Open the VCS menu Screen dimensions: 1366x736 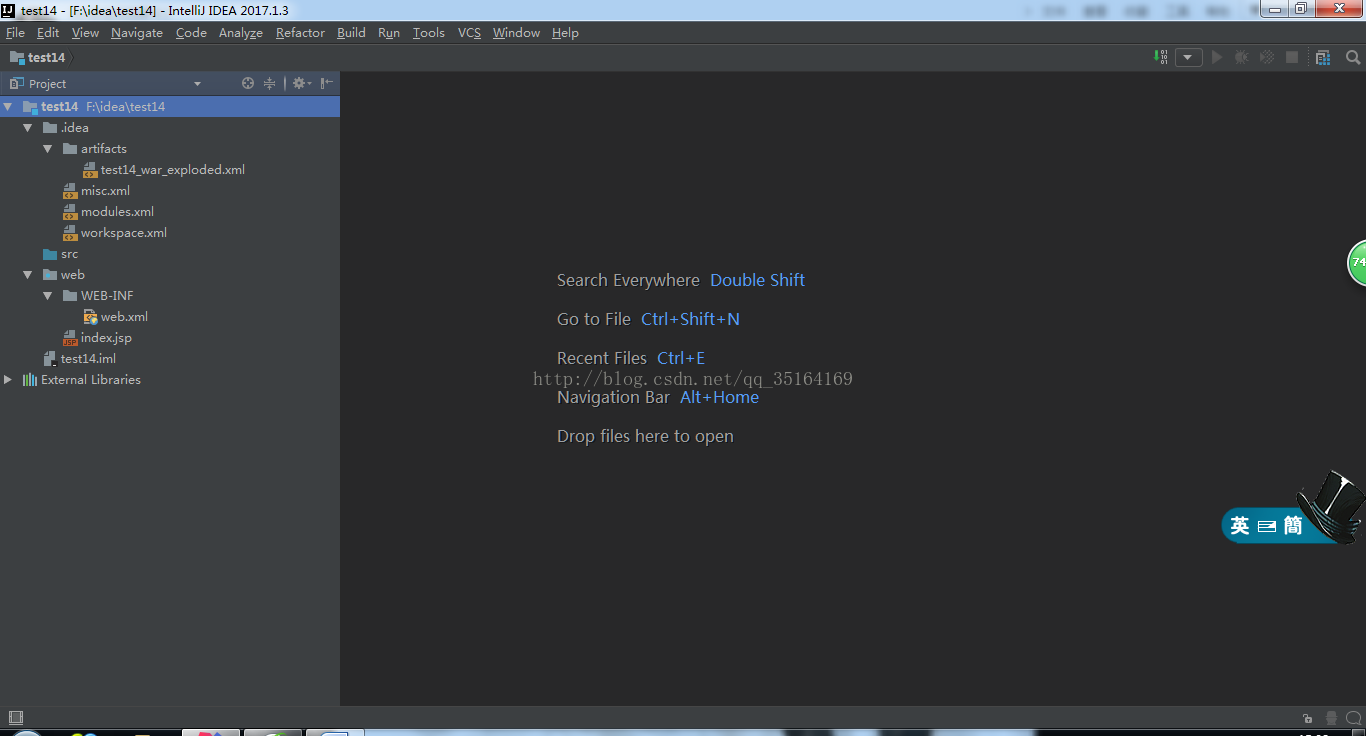pos(469,32)
